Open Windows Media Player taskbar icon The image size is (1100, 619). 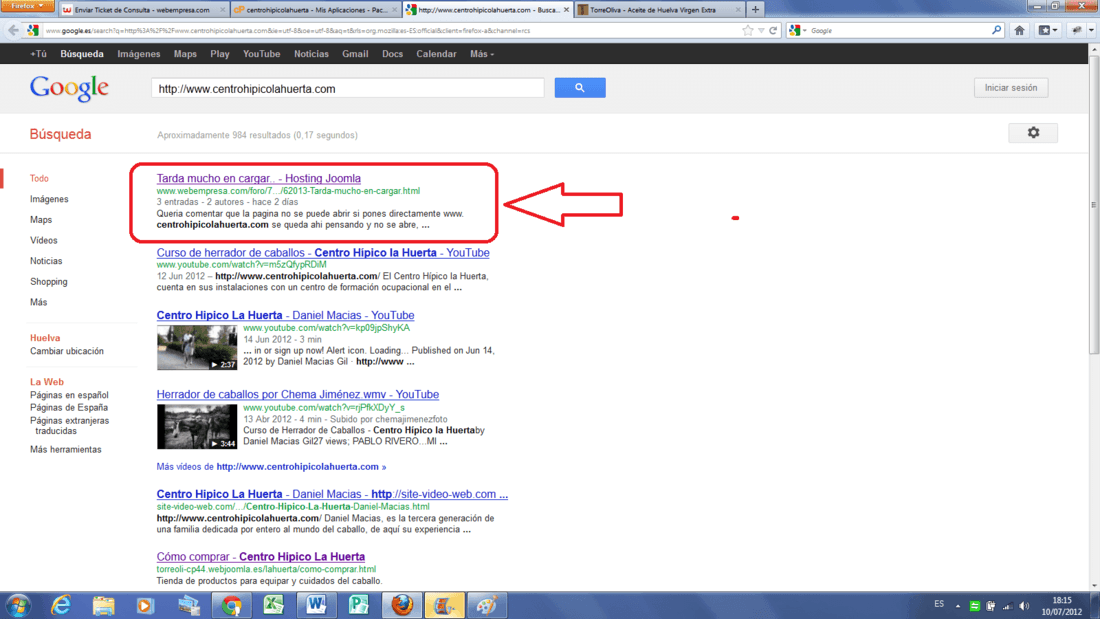[x=145, y=605]
